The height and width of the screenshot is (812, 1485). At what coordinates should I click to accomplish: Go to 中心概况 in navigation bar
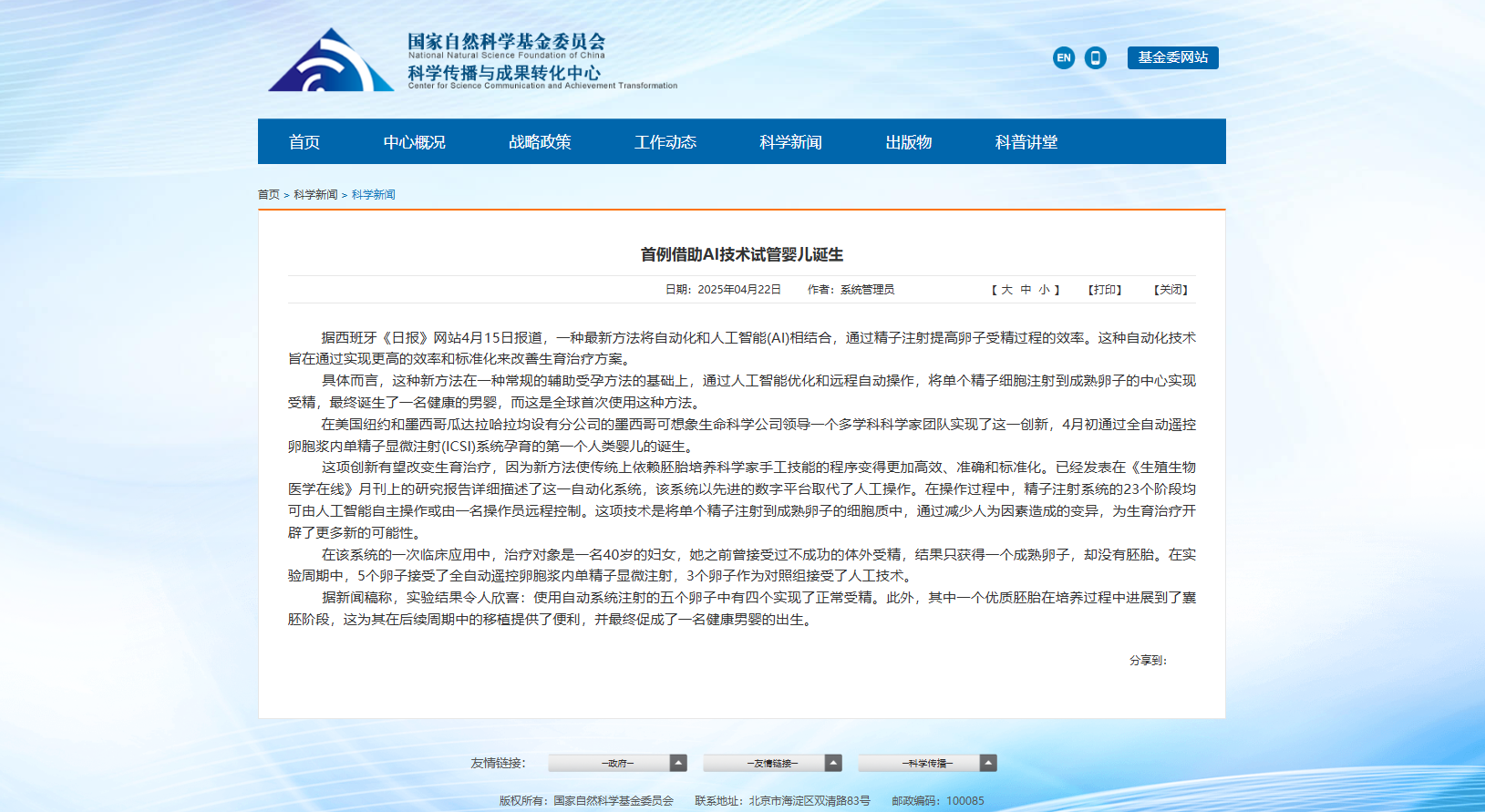coord(414,142)
